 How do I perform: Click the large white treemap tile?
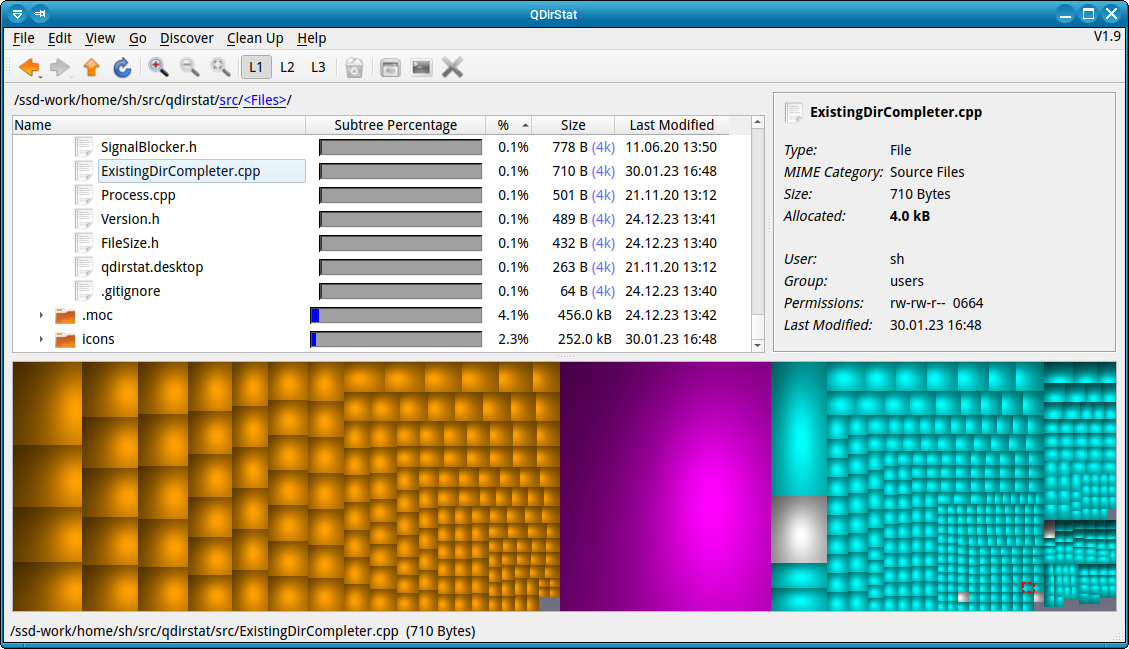[799, 529]
